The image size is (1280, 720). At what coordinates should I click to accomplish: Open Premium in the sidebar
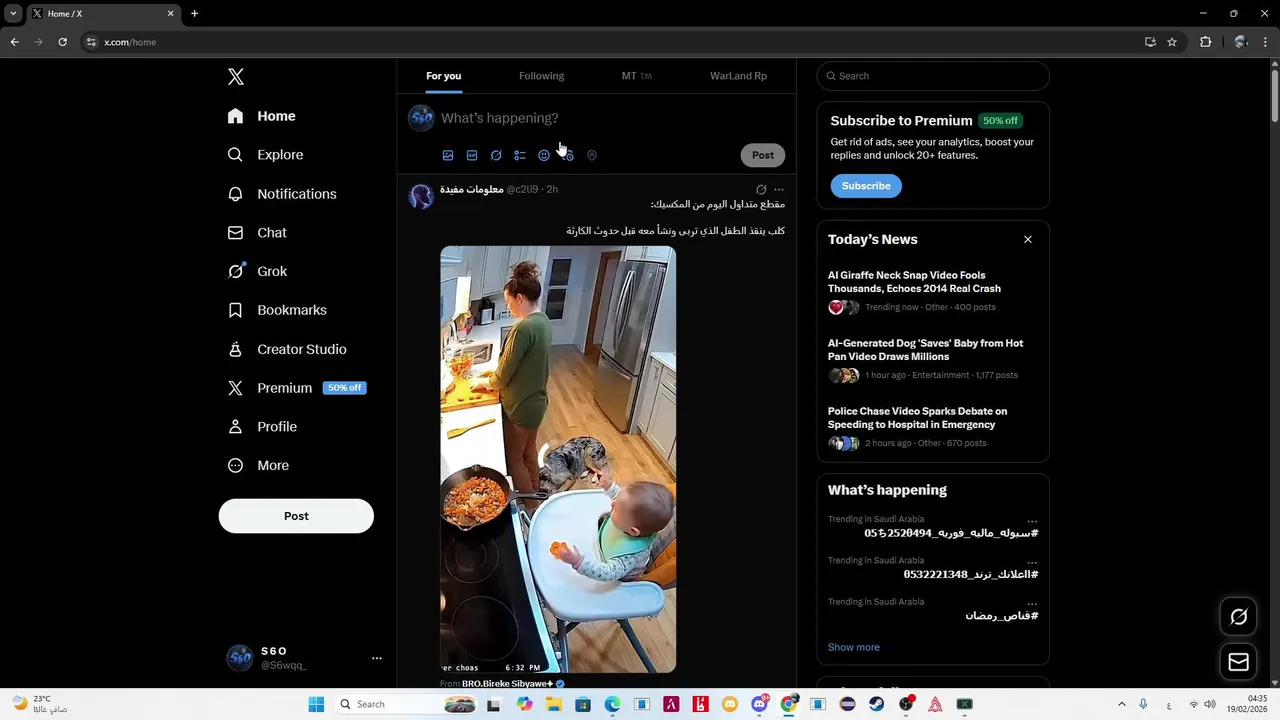pyautogui.click(x=296, y=388)
